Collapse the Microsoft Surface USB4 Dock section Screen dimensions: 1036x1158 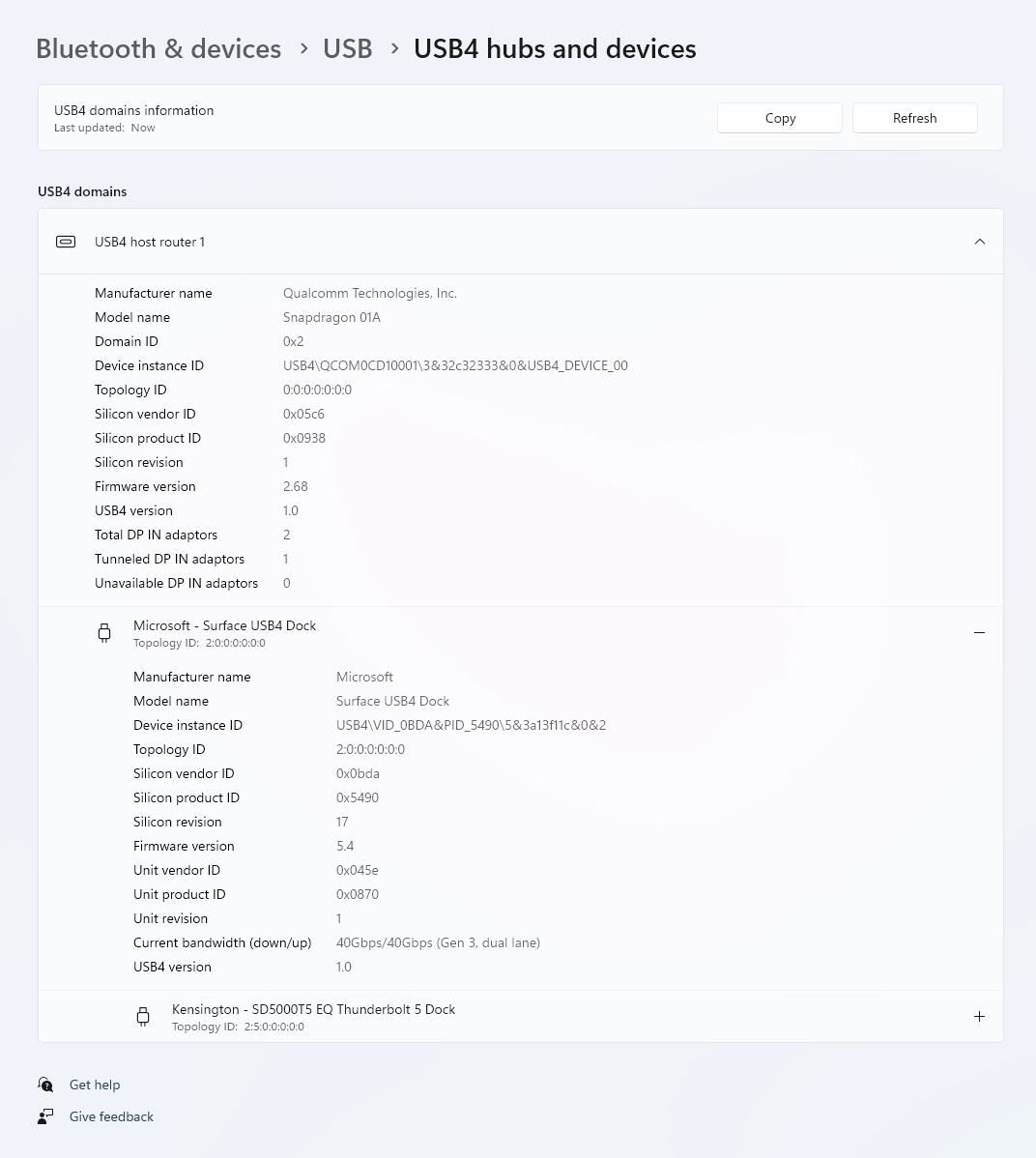coord(979,632)
